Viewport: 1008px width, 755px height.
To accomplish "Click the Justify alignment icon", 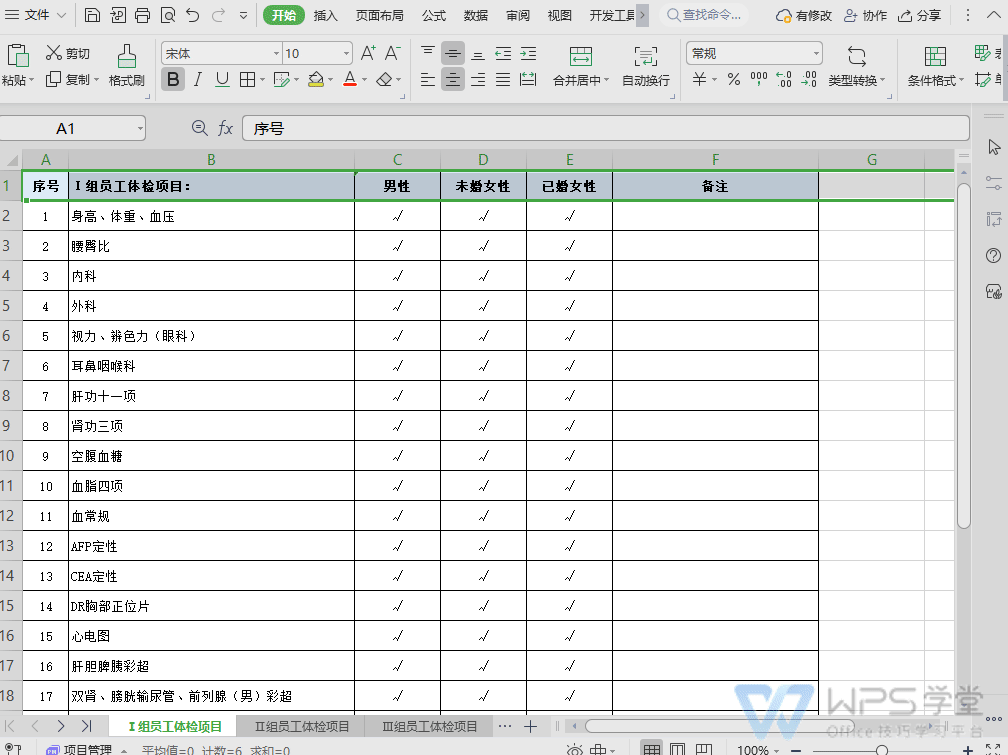I will click(x=503, y=80).
